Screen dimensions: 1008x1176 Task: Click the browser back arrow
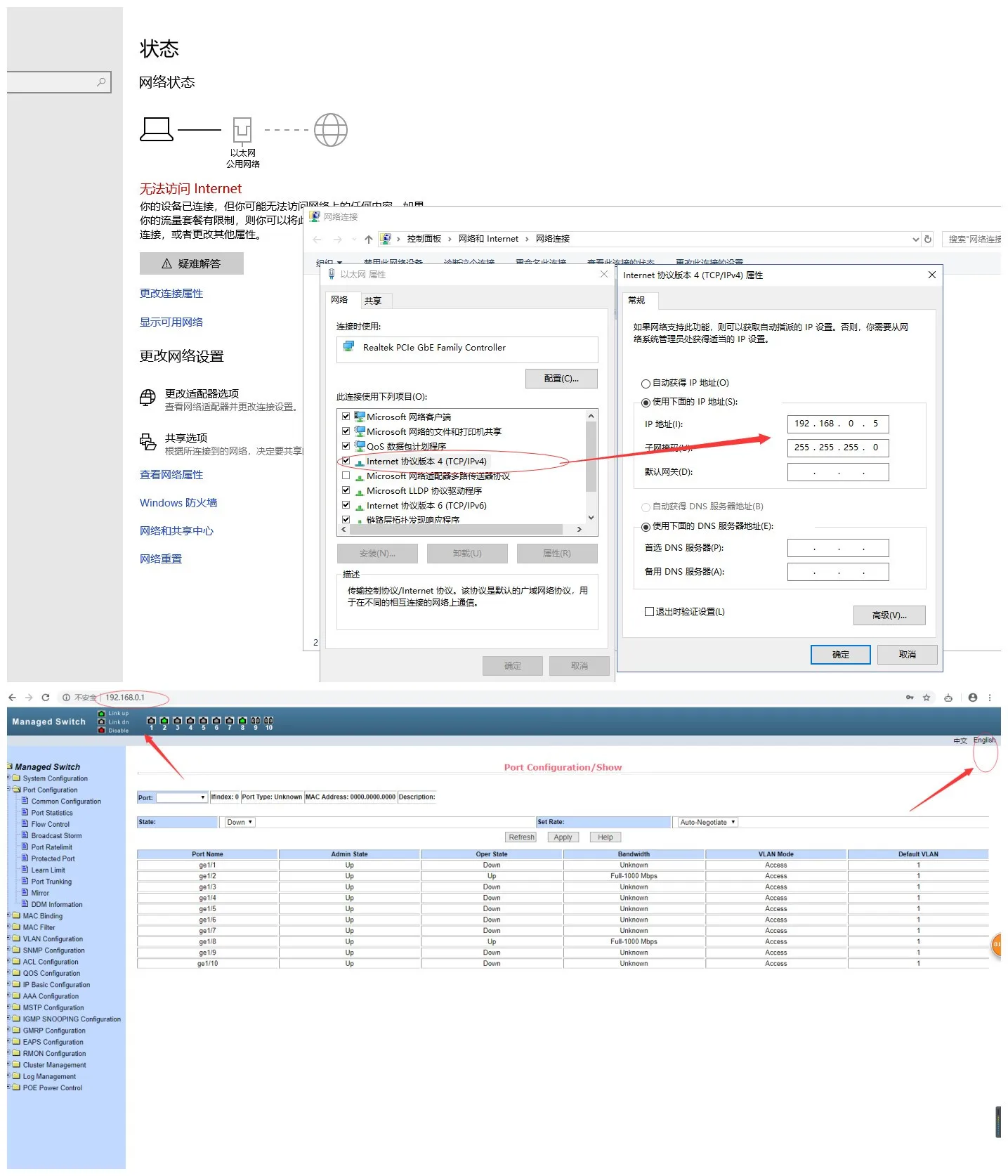click(12, 698)
